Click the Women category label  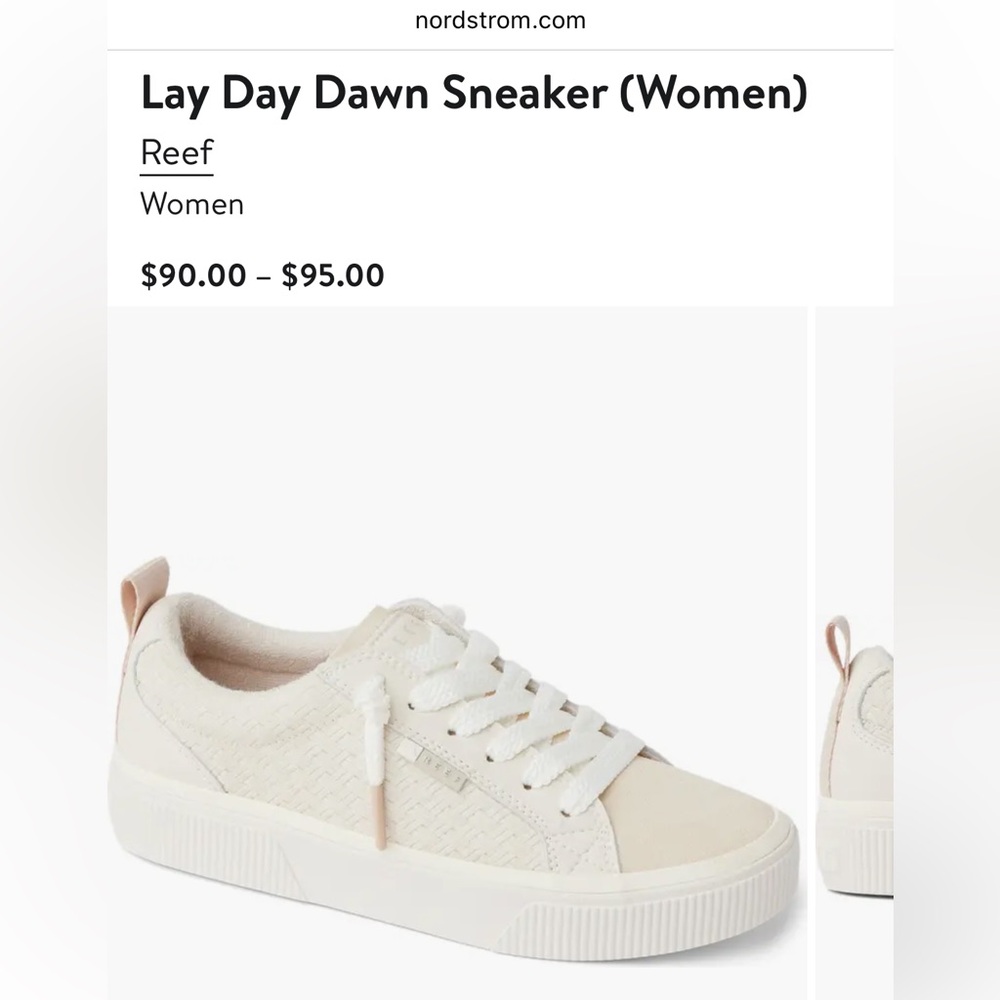point(193,205)
